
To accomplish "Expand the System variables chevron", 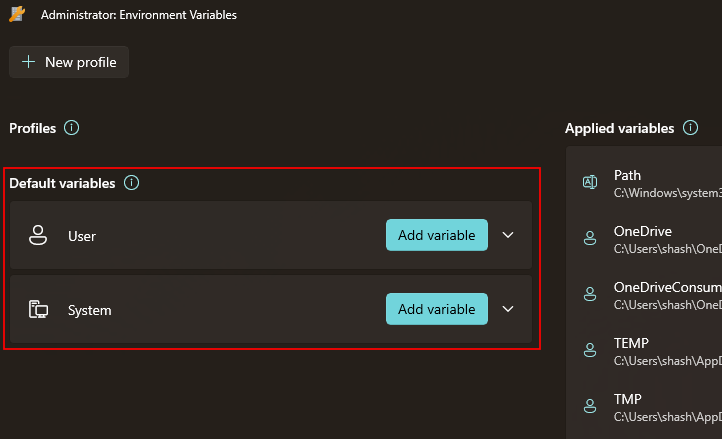I will tap(508, 309).
